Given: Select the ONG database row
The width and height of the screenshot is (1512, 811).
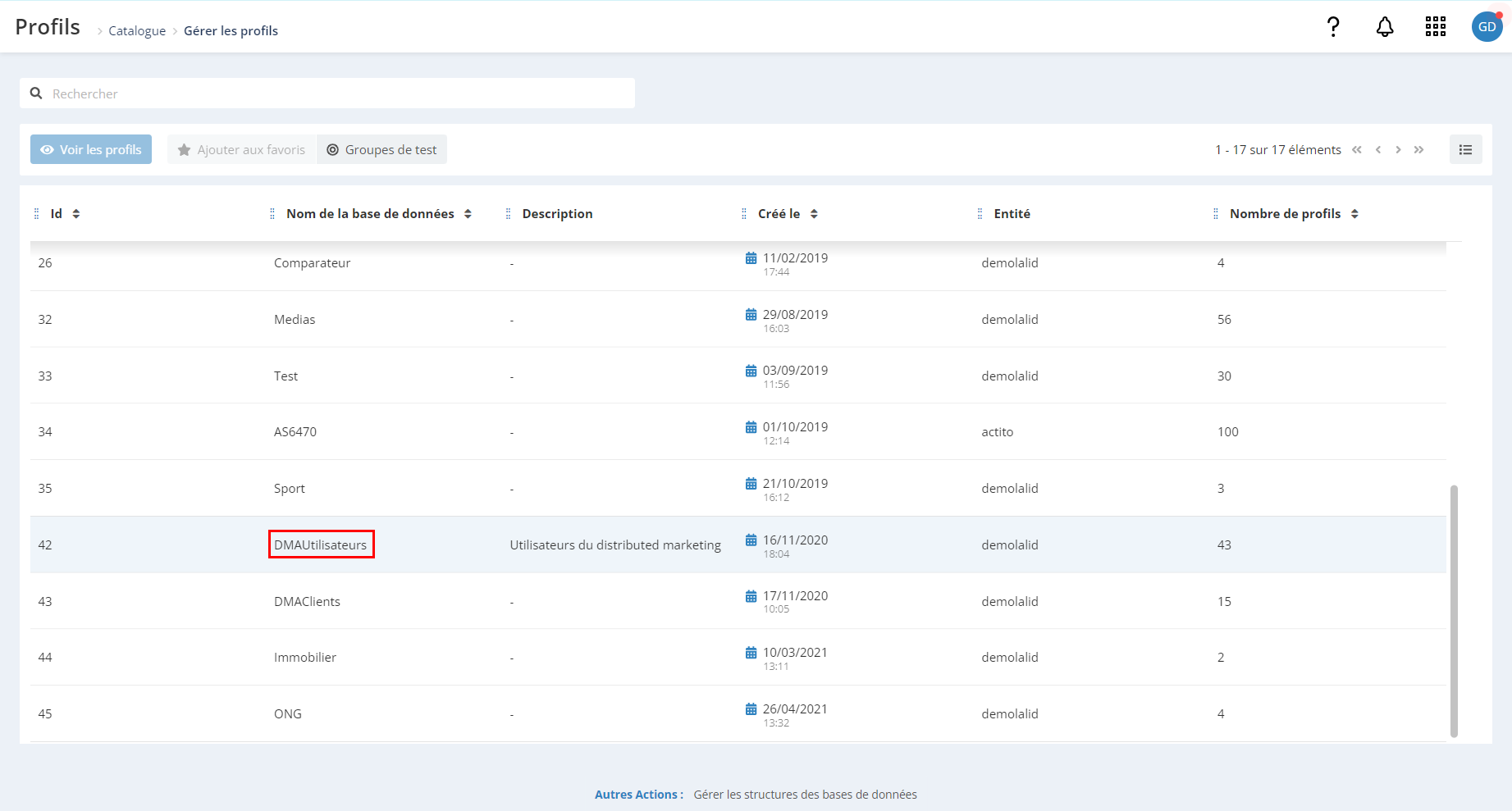Looking at the screenshot, I should [738, 714].
